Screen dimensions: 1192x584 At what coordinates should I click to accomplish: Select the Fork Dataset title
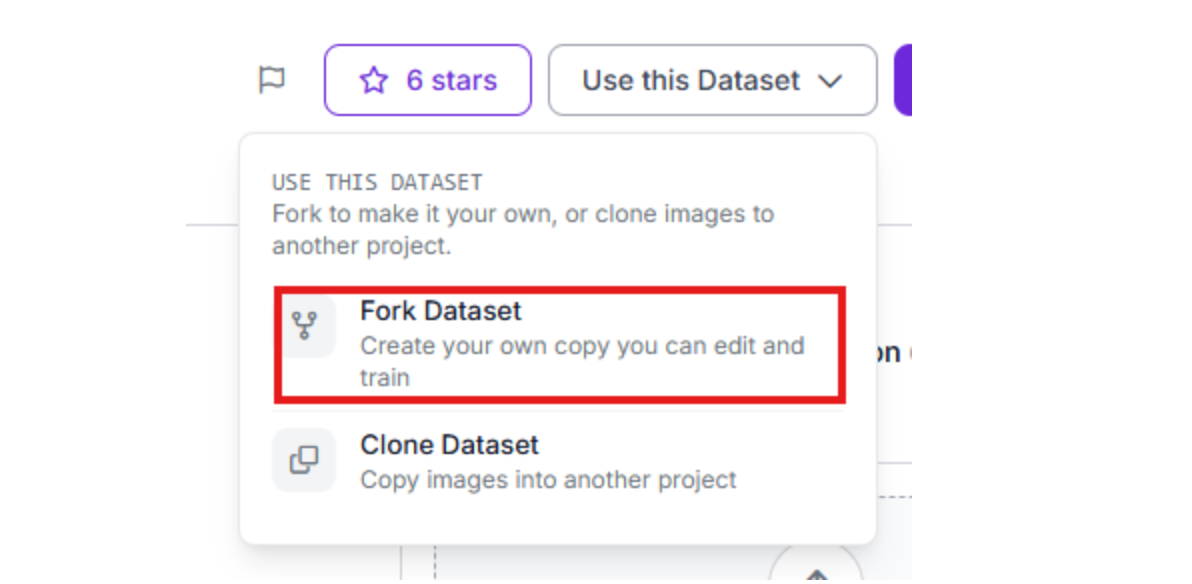click(x=441, y=311)
